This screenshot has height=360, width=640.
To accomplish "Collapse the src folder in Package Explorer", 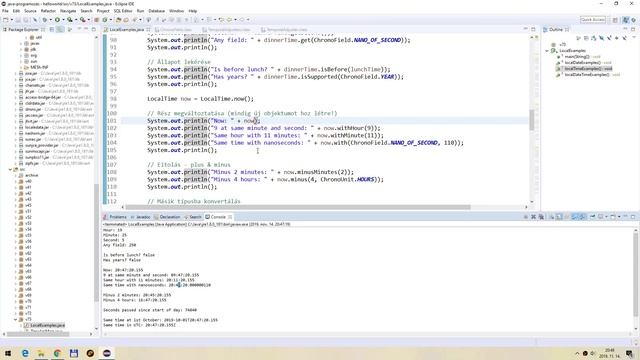I will click(x=10, y=169).
